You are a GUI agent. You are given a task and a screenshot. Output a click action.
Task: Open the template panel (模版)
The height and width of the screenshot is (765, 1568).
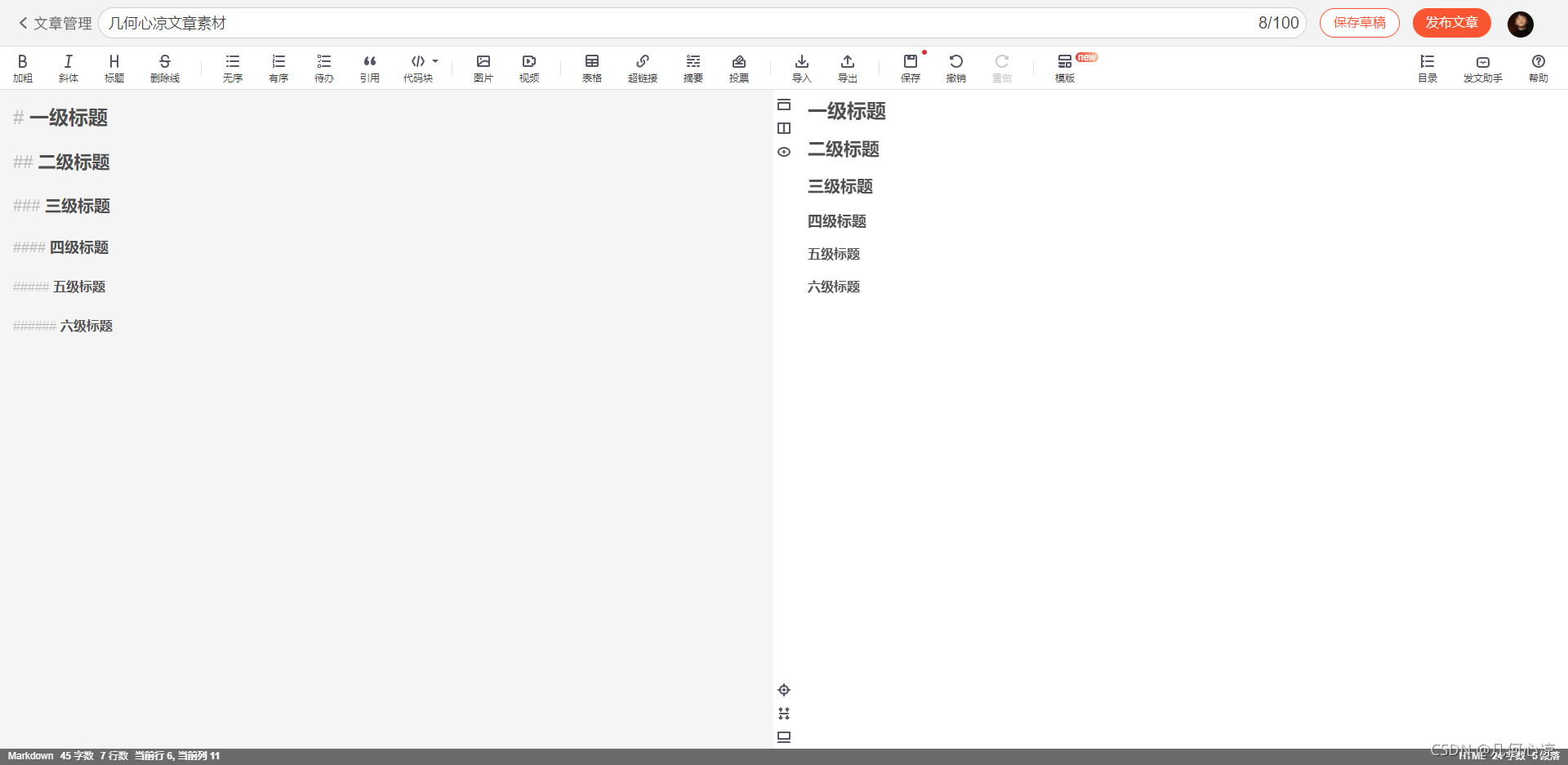tap(1065, 69)
